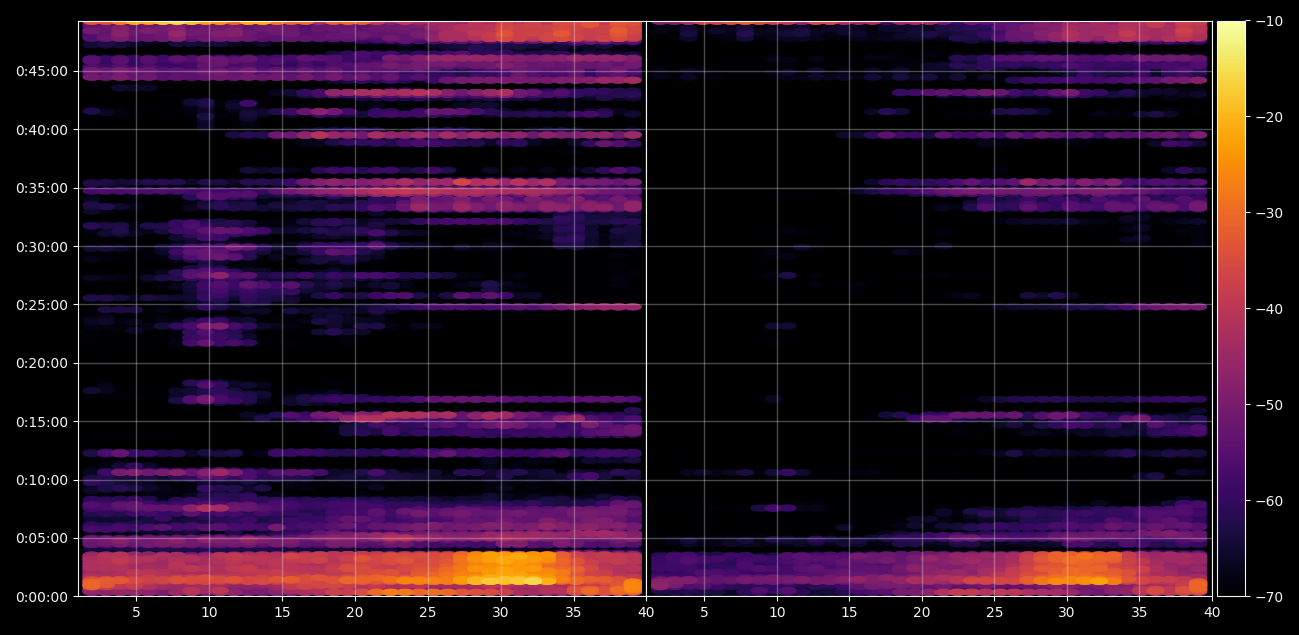Click the −60 colorbar tick label
The width and height of the screenshot is (1299, 635).
[x=1268, y=501]
